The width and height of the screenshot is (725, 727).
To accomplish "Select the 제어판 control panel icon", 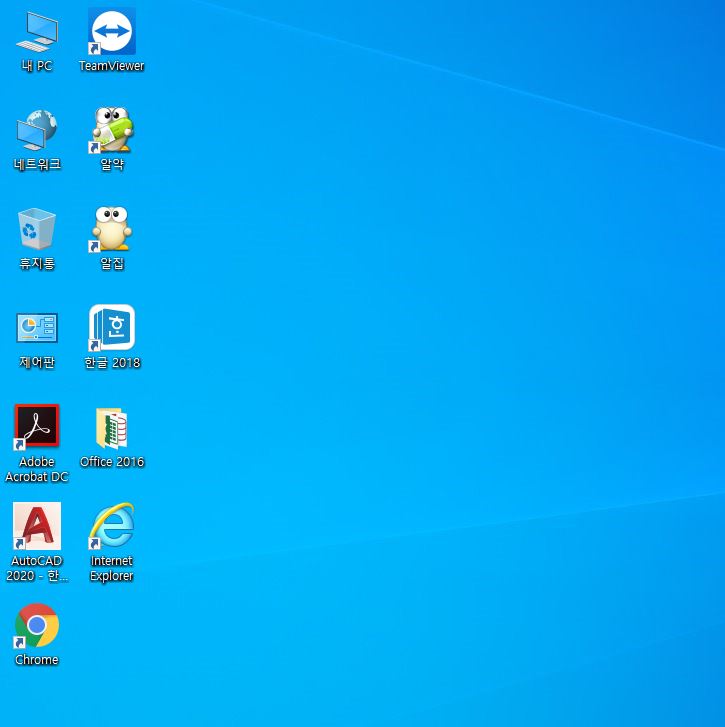I will tap(37, 328).
